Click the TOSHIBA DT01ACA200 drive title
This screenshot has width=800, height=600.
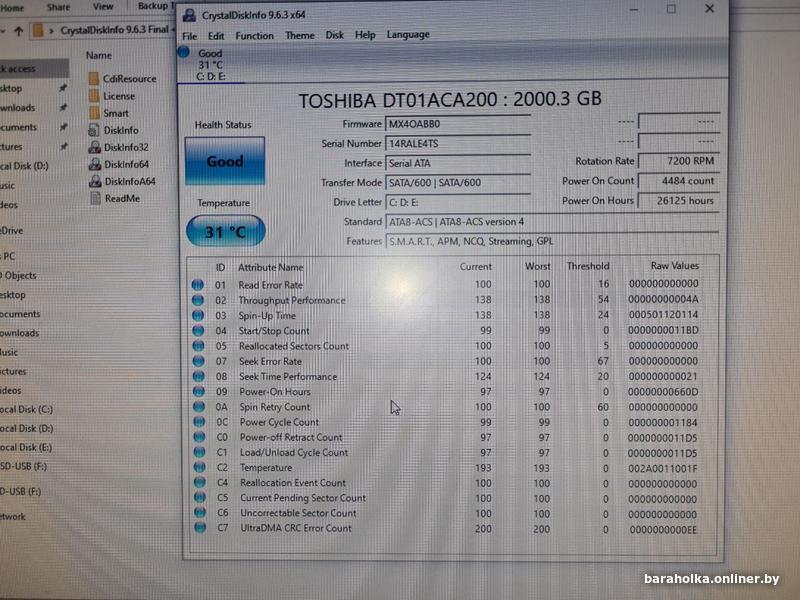(449, 99)
